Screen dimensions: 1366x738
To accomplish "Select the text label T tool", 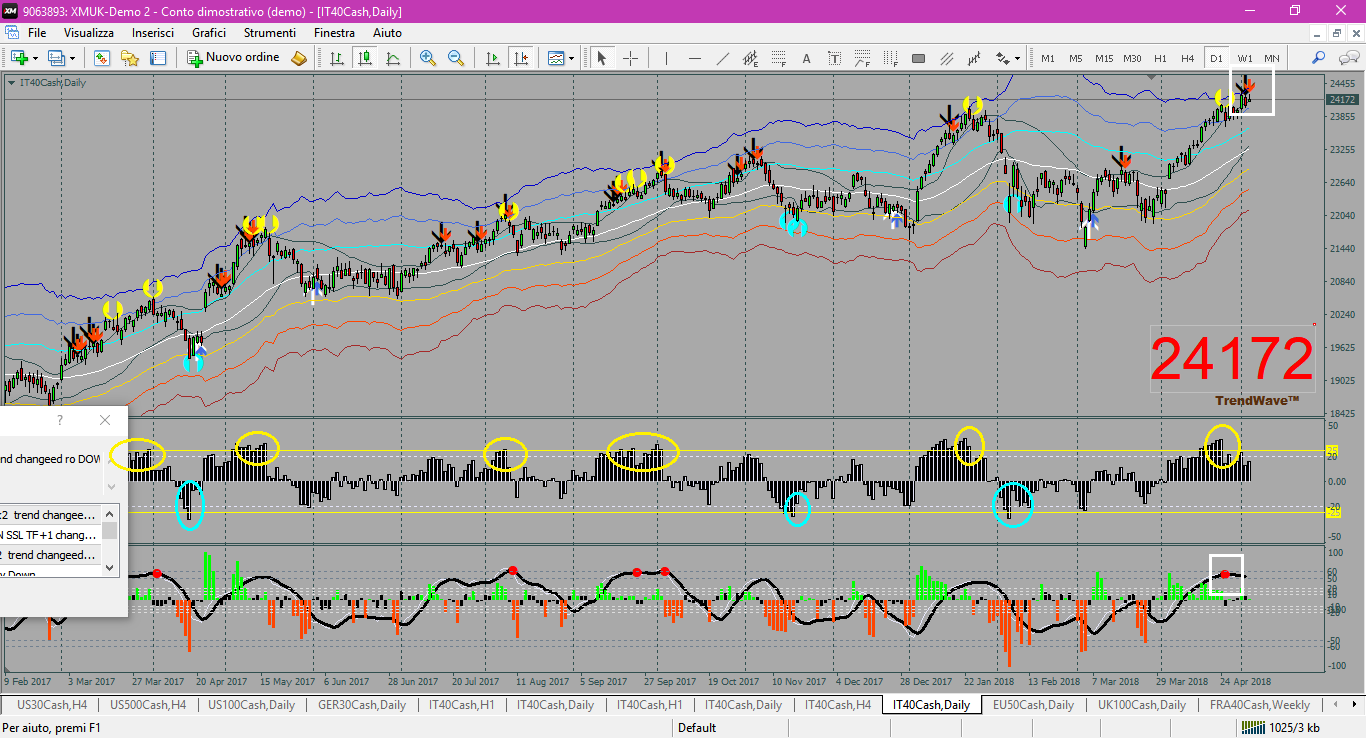I will tap(834, 58).
